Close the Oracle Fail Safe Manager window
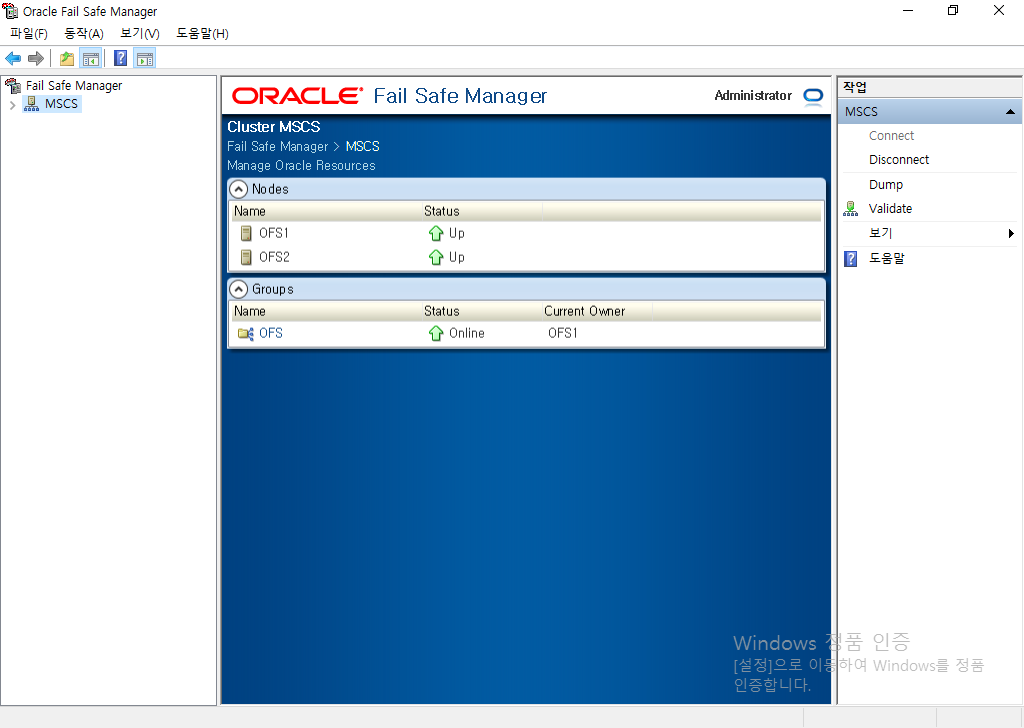 coord(999,10)
